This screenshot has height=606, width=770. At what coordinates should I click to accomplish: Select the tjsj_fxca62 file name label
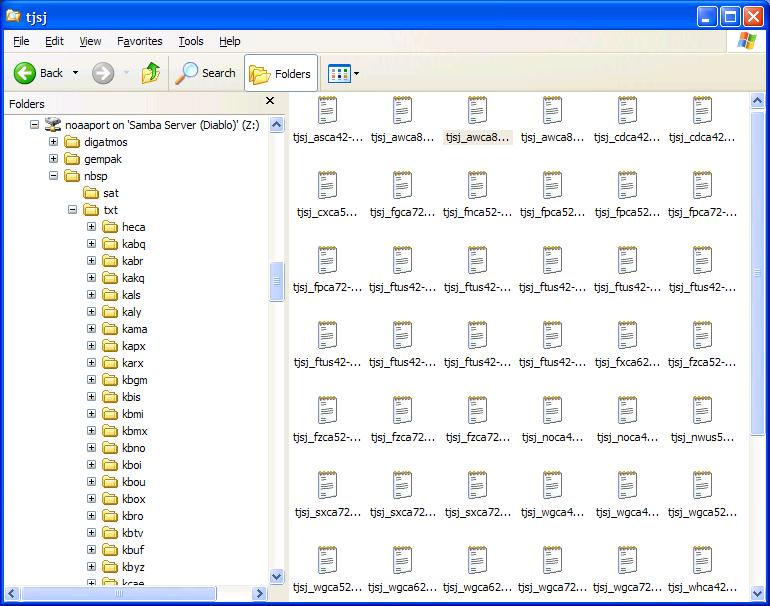(627, 362)
